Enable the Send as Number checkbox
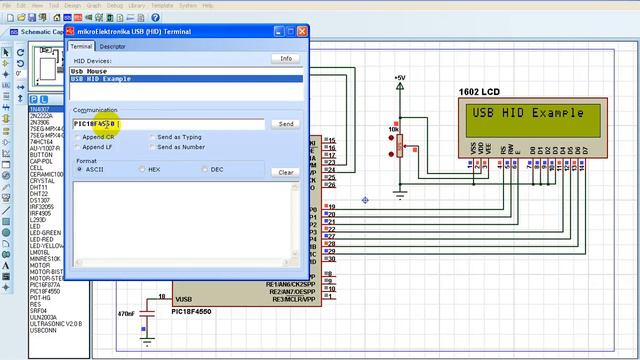640x360 pixels. click(x=153, y=147)
